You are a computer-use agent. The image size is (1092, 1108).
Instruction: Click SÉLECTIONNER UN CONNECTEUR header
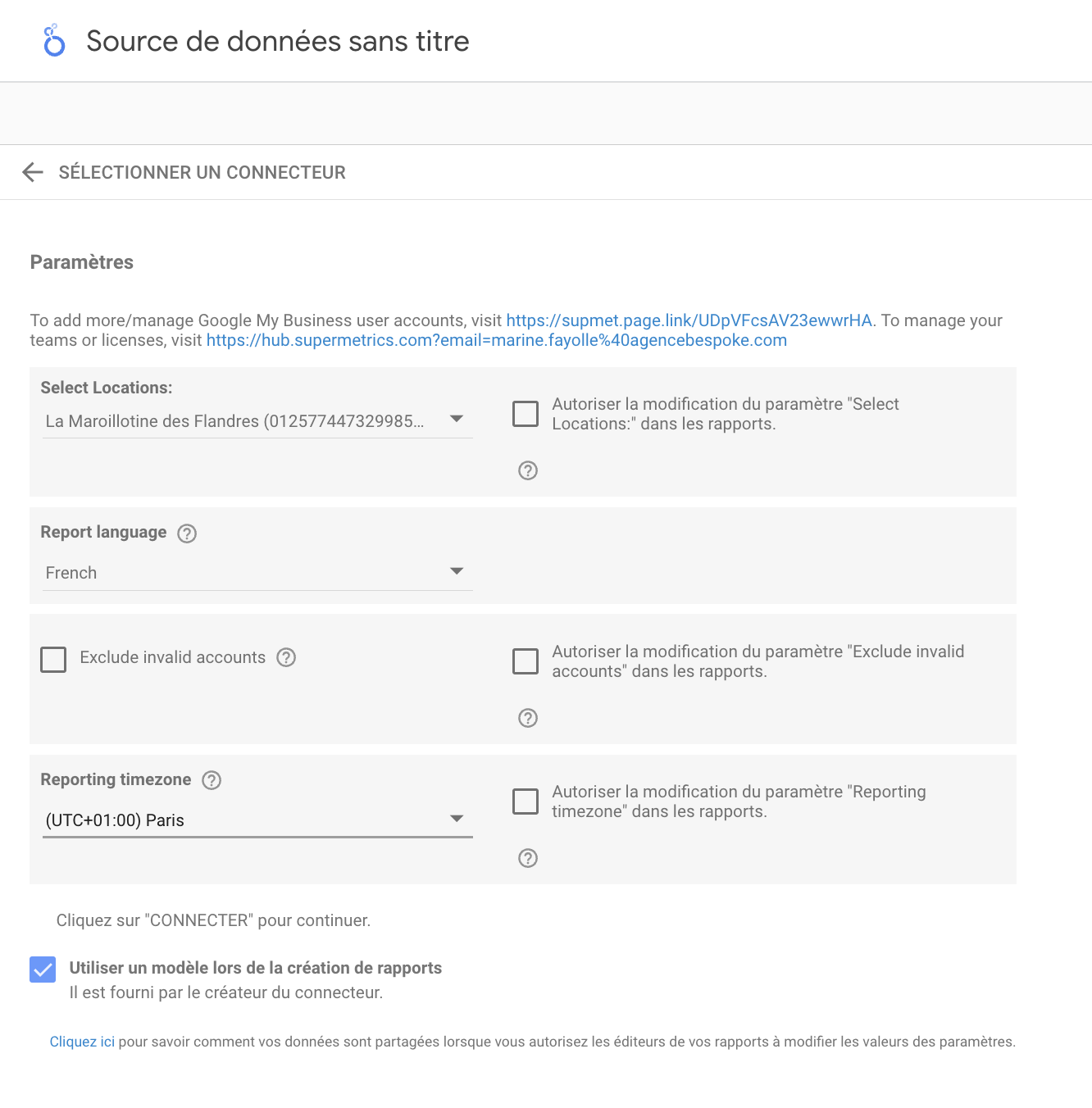tap(202, 172)
